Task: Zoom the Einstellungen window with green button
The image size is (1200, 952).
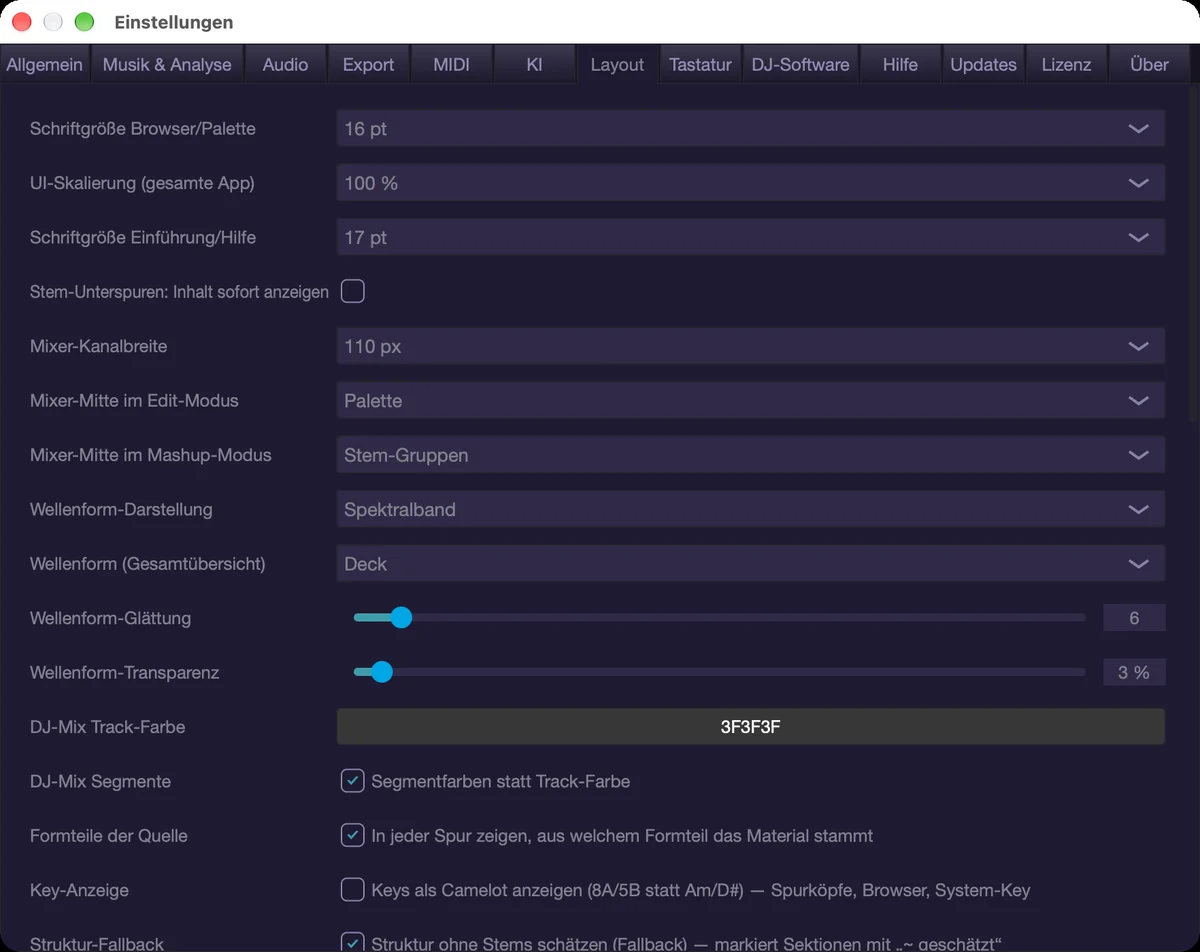Action: (84, 22)
